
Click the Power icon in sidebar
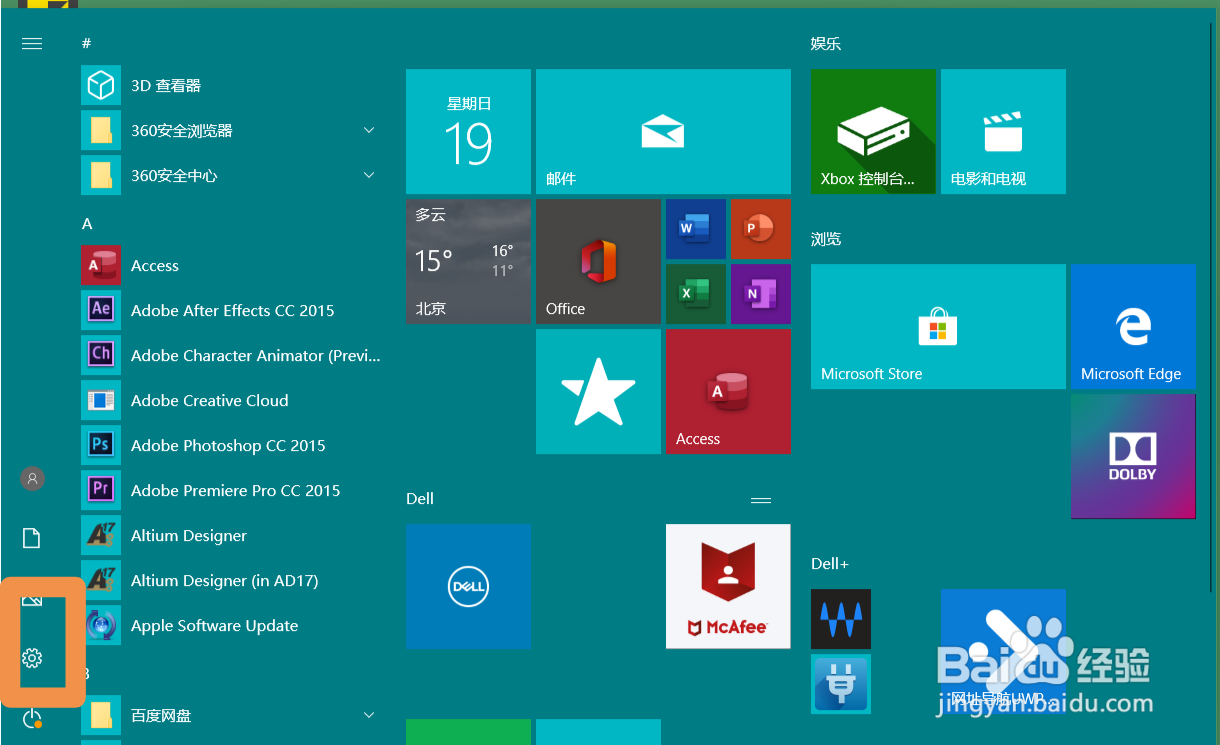[x=32, y=718]
